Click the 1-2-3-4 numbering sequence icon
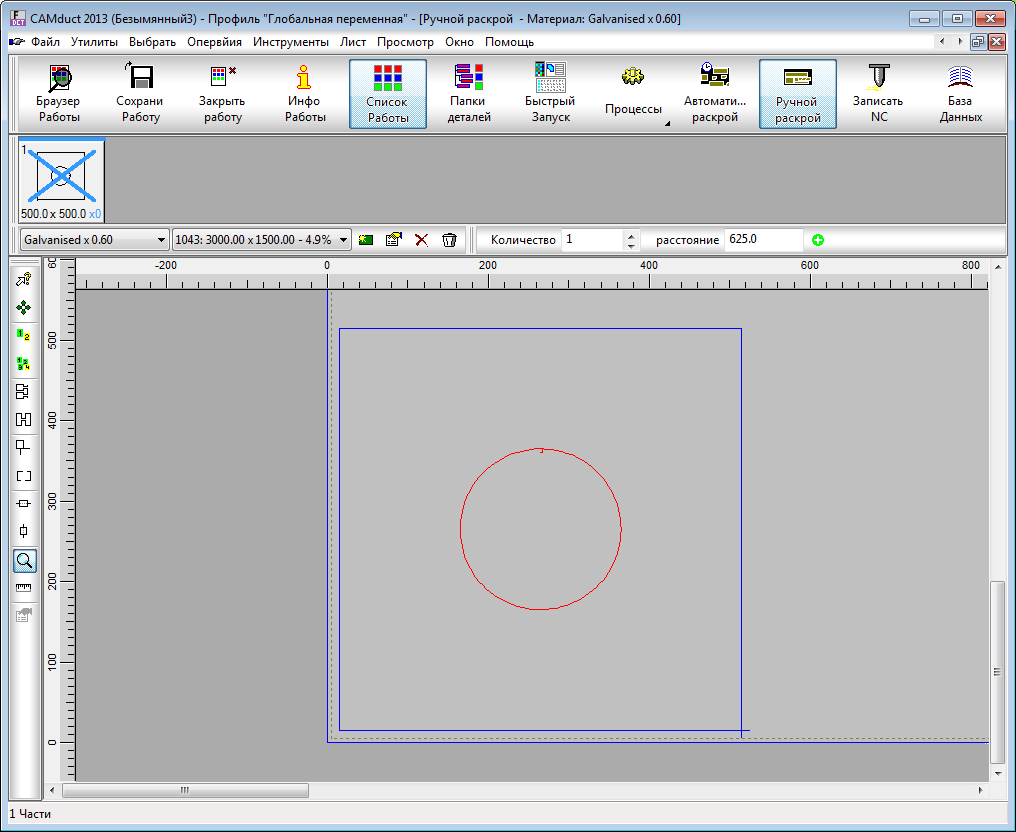1016x832 pixels. tap(24, 364)
